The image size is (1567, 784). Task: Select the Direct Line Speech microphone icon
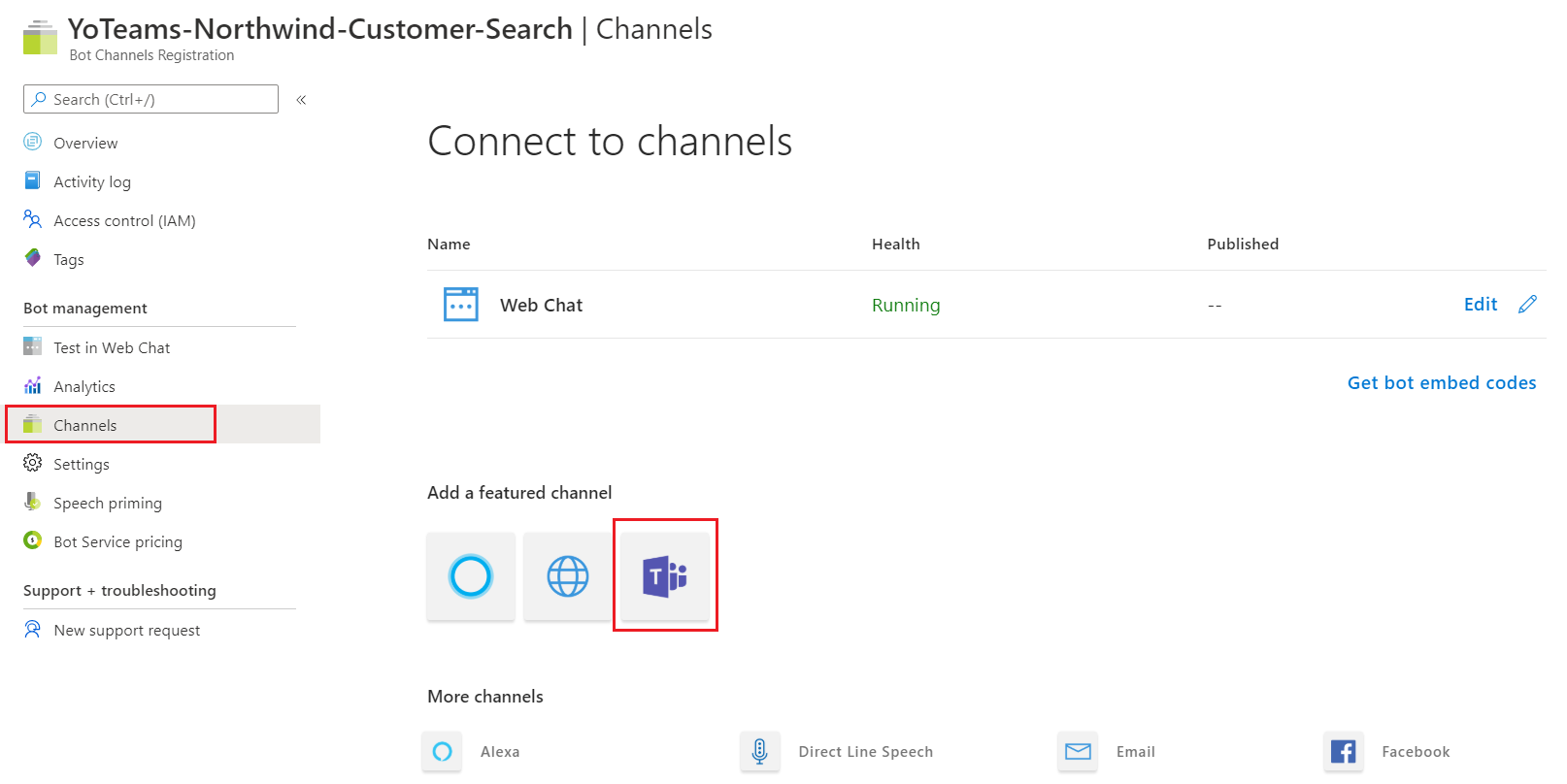[x=760, y=752]
